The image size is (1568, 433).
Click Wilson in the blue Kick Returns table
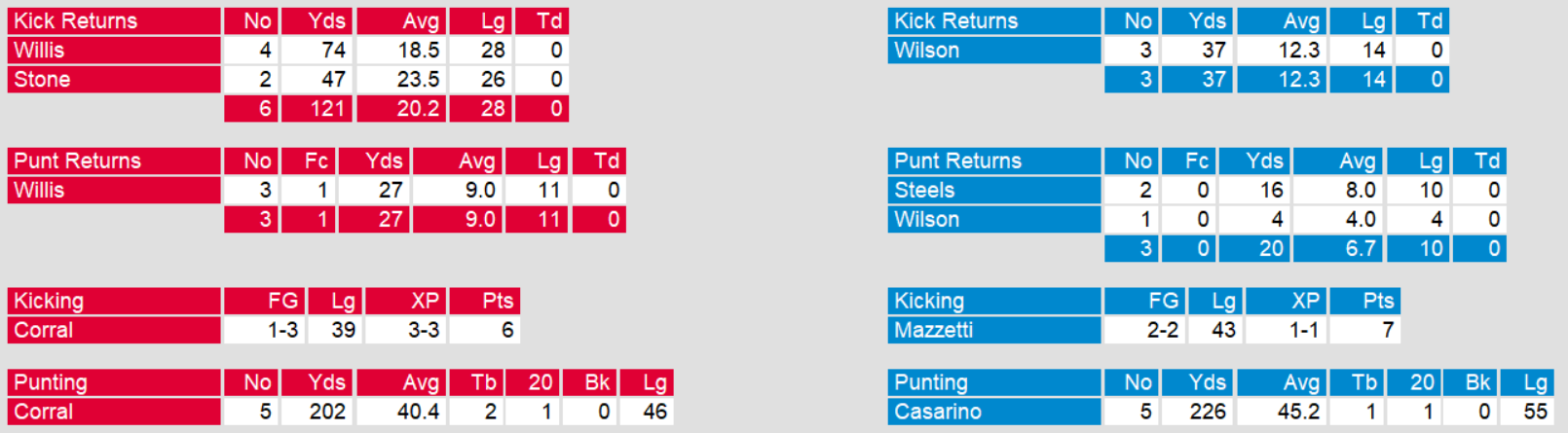tap(993, 51)
